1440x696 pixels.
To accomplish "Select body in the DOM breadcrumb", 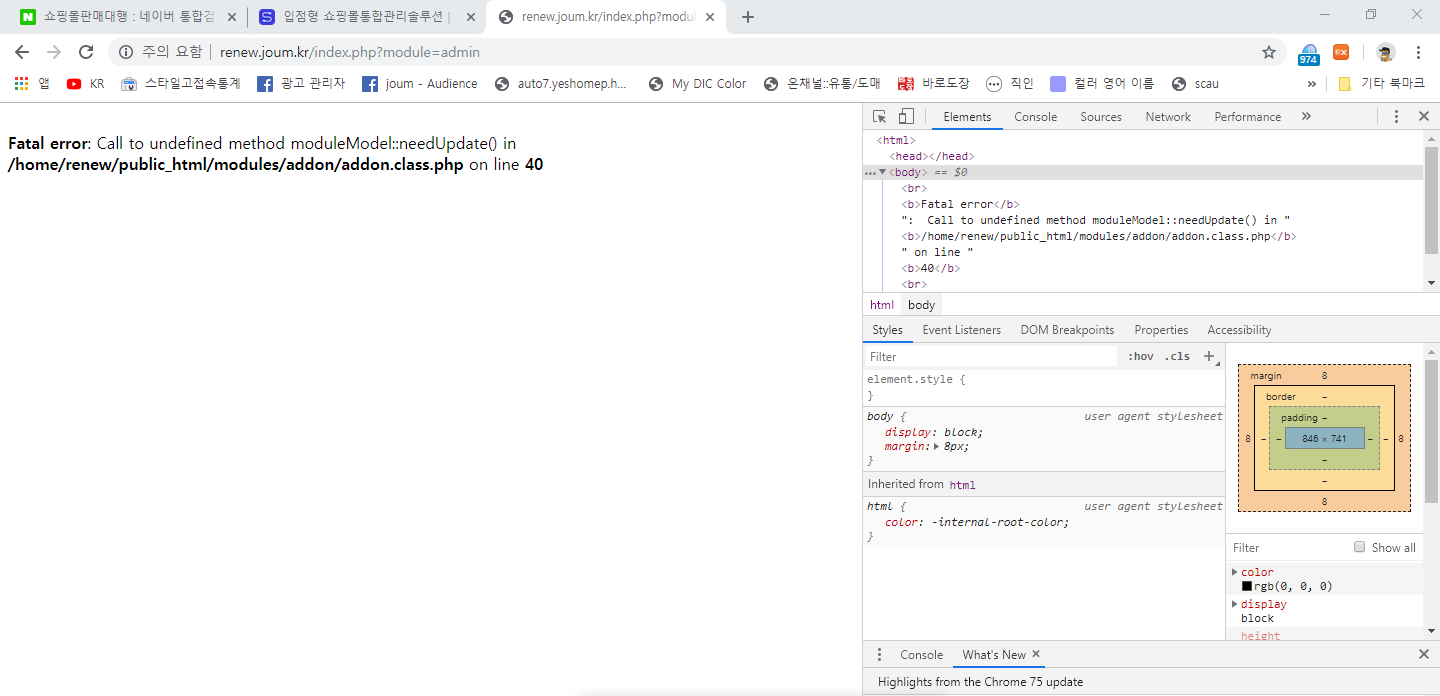I will (921, 305).
